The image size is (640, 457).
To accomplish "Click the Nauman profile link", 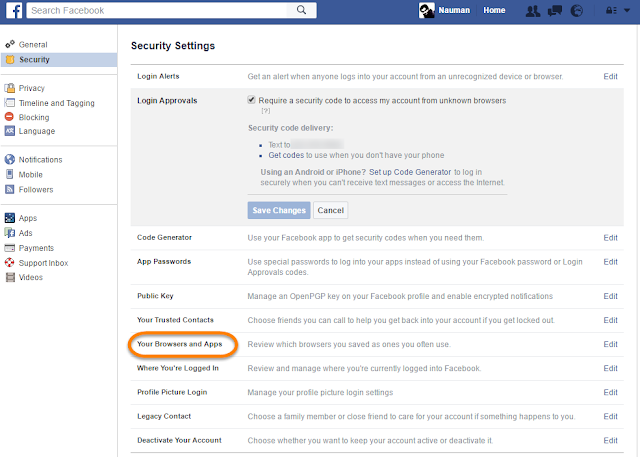I will coord(454,10).
